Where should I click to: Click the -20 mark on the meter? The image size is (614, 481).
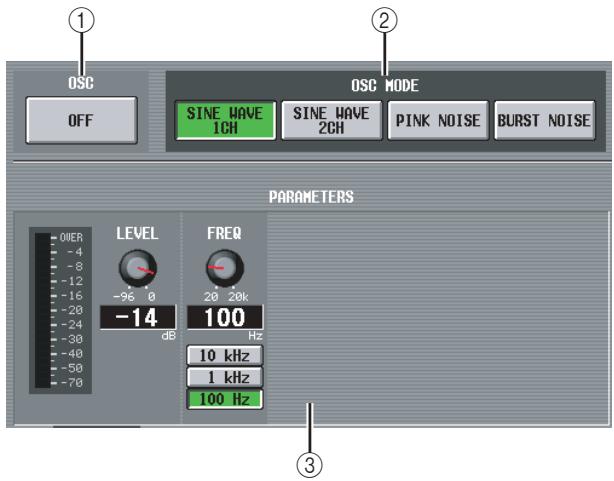point(72,310)
